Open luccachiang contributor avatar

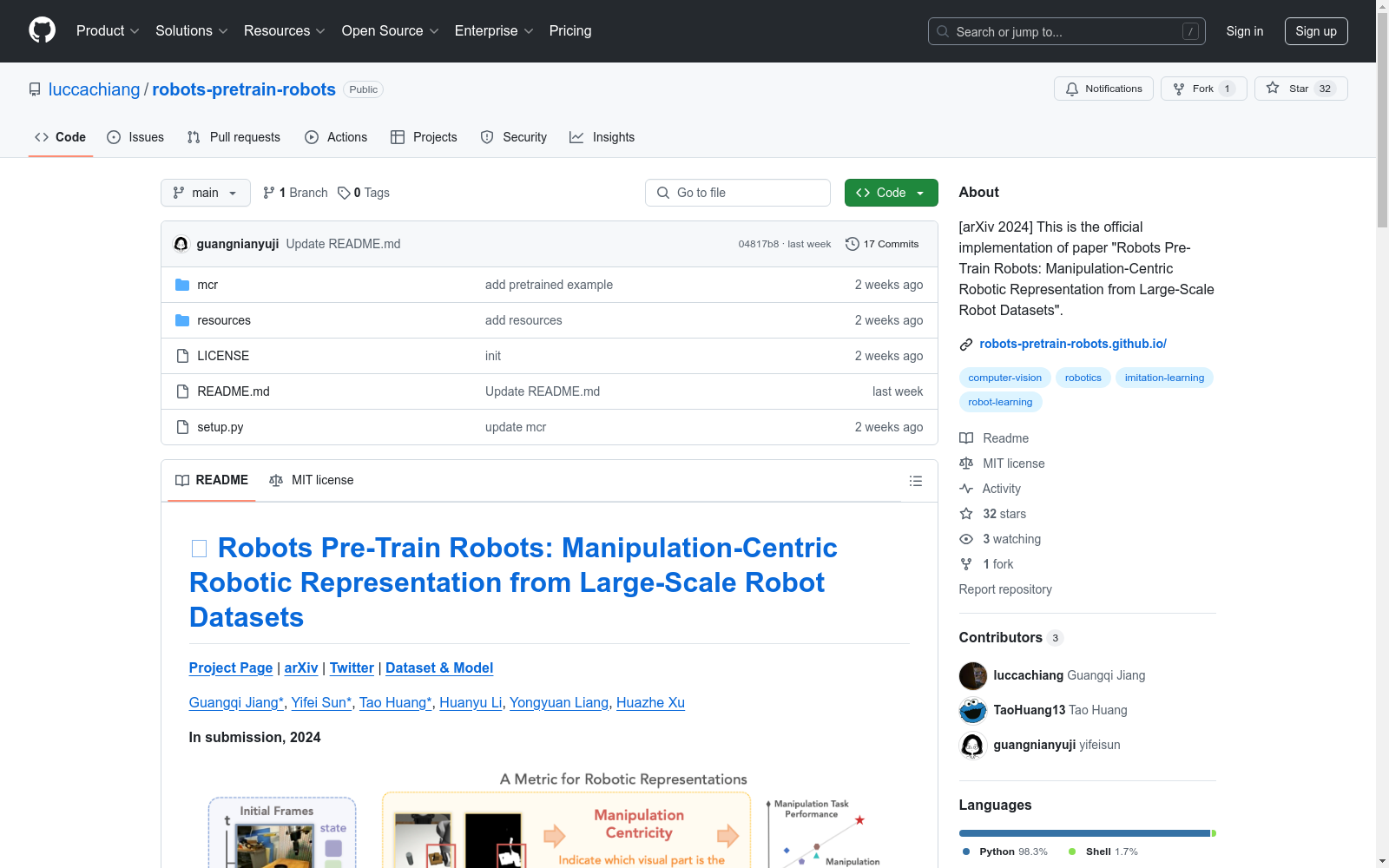click(973, 675)
